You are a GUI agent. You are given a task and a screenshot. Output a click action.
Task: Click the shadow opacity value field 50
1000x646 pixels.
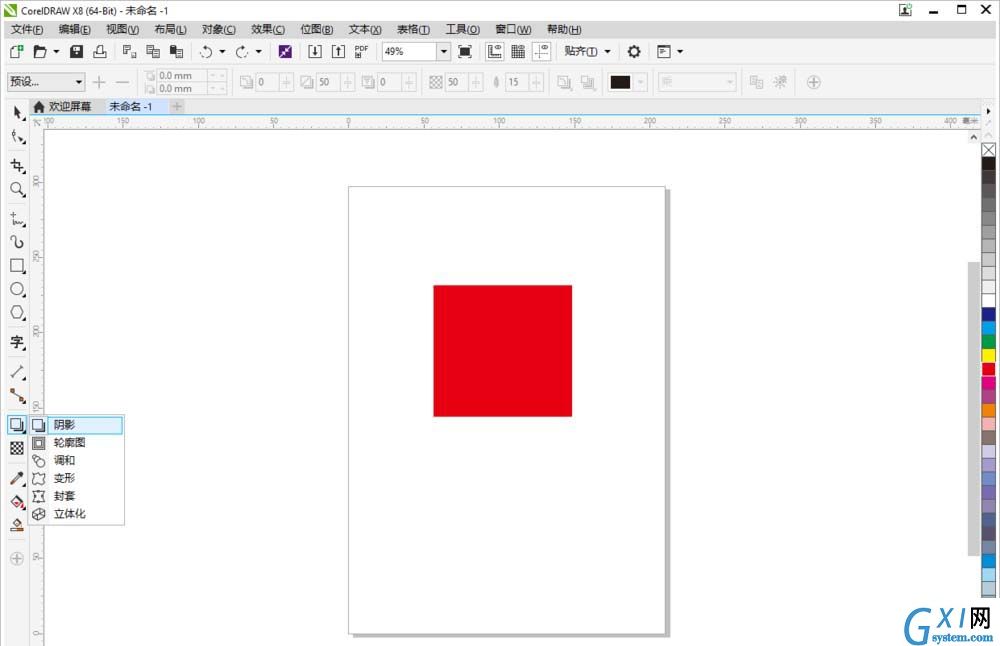click(455, 82)
